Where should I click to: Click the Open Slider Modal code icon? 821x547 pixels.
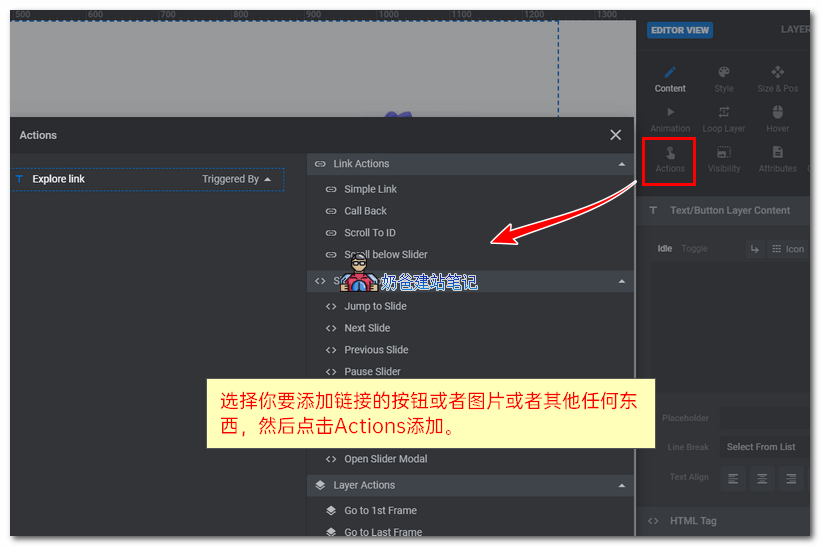[x=331, y=459]
